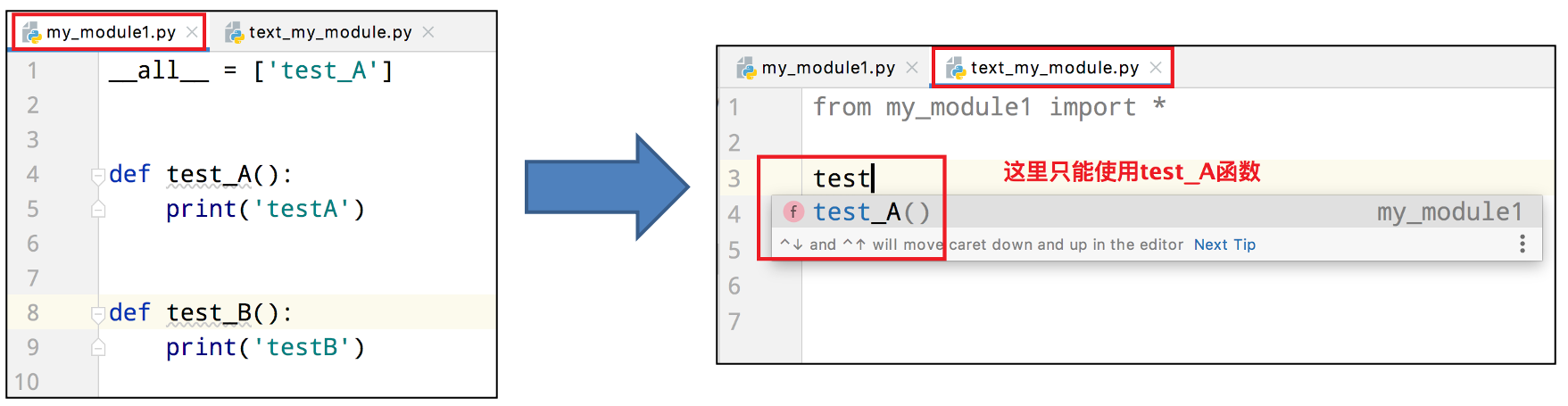The image size is (1568, 406).
Task: Click the pink function icon beside test_A() suggestion
Action: pyautogui.click(x=792, y=211)
